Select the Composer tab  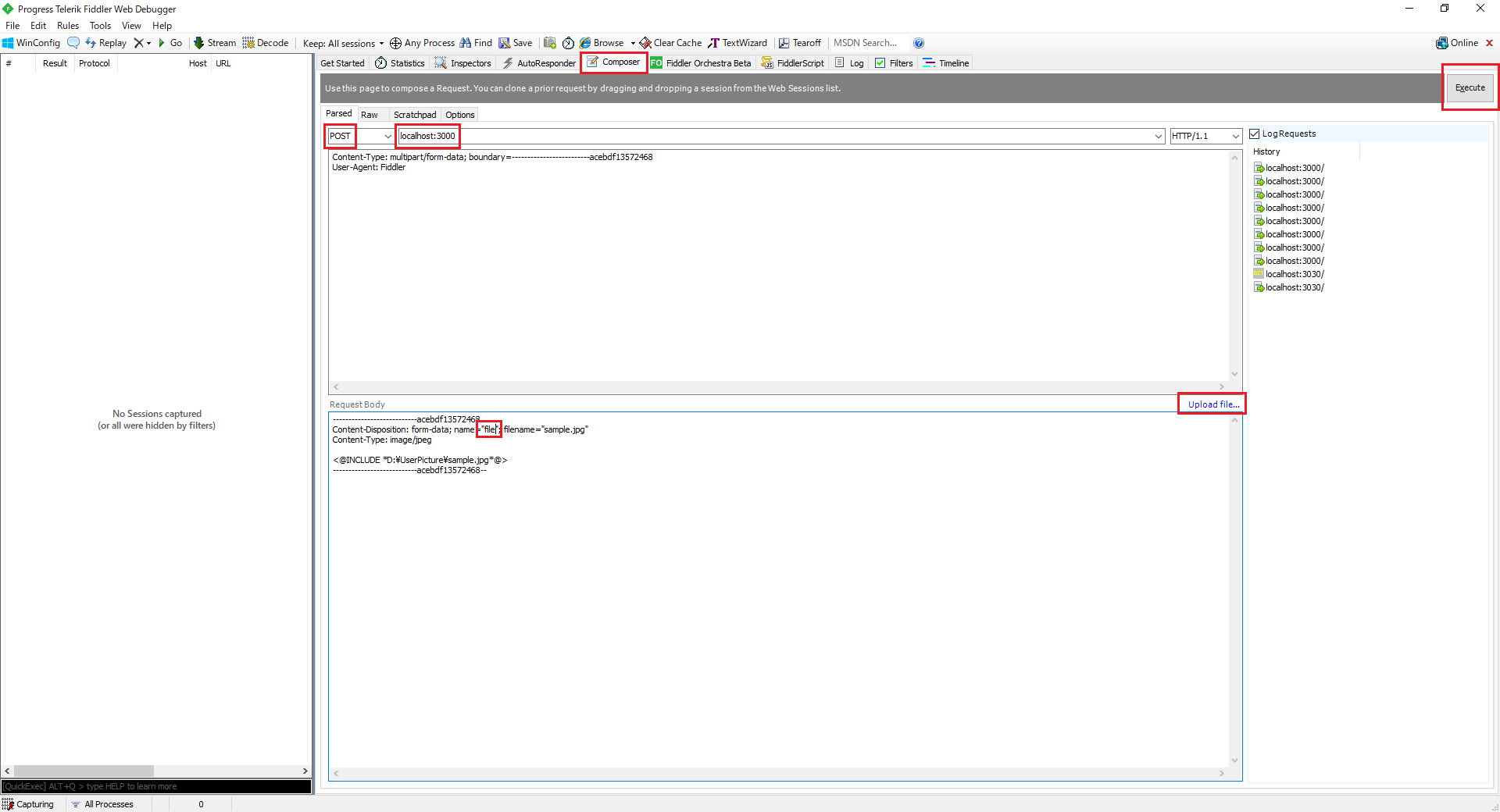tap(614, 62)
